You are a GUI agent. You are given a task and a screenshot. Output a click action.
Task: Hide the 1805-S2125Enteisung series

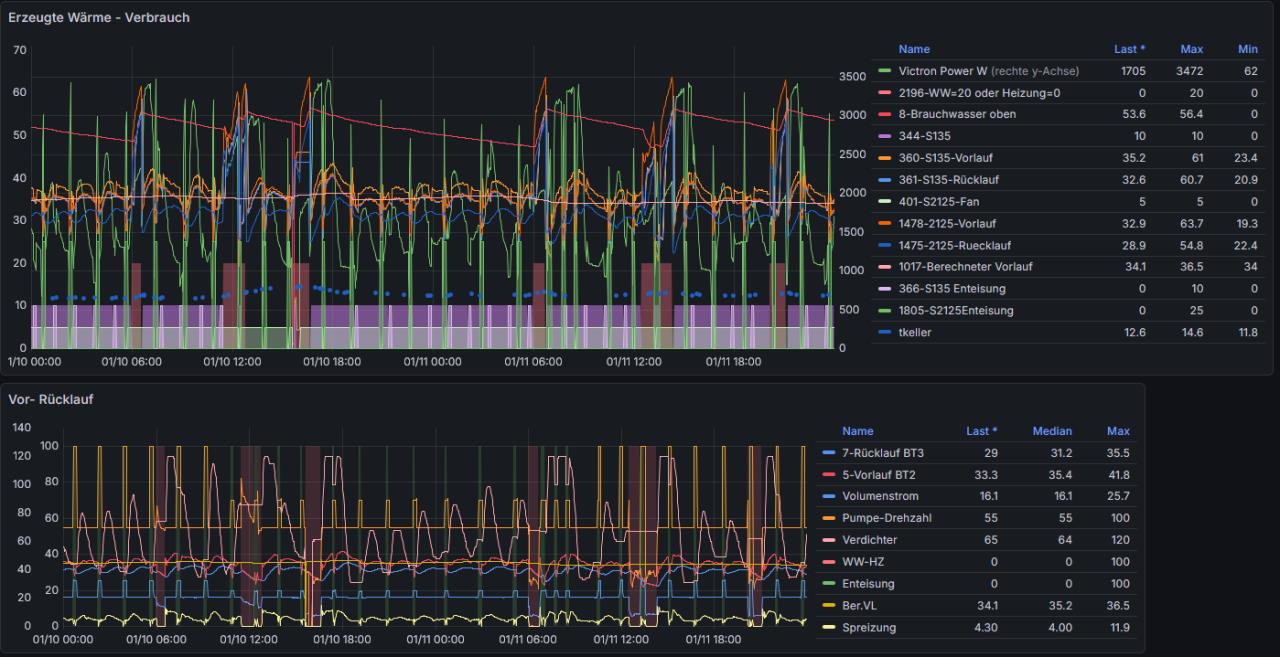pos(956,311)
